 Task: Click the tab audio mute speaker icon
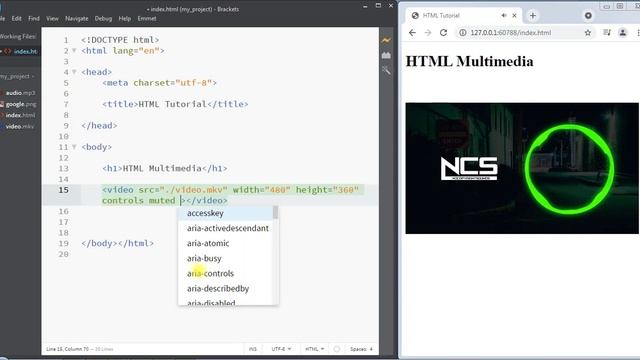(504, 16)
